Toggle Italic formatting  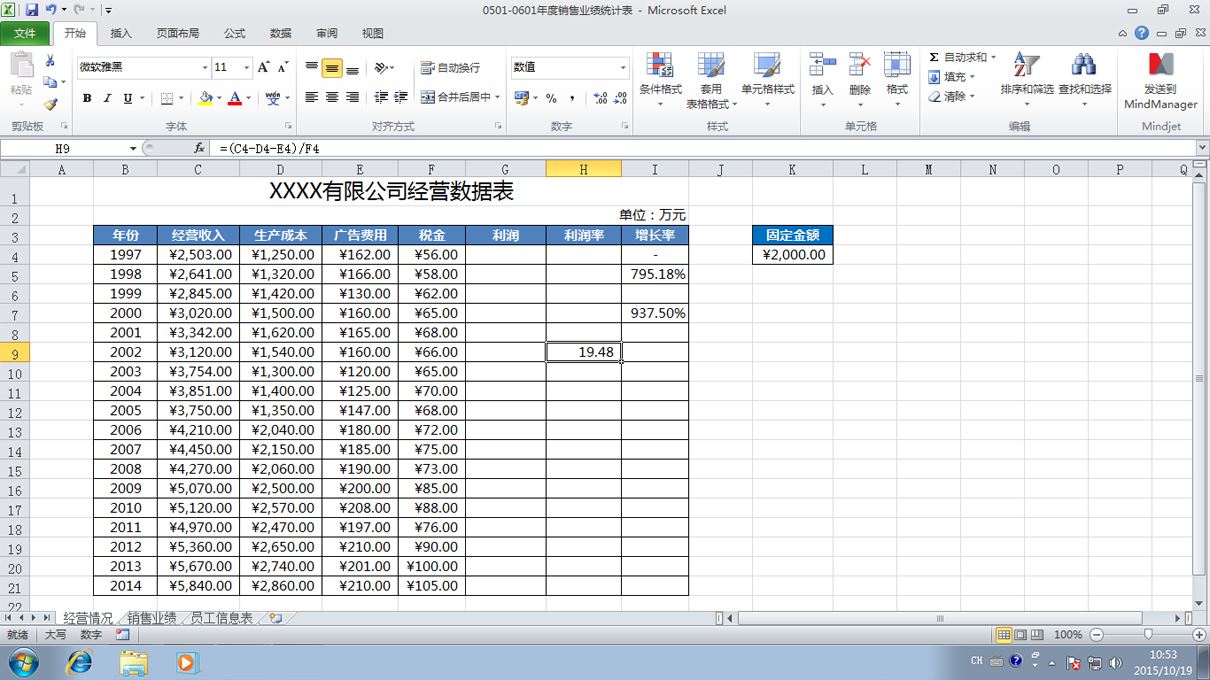tap(107, 98)
